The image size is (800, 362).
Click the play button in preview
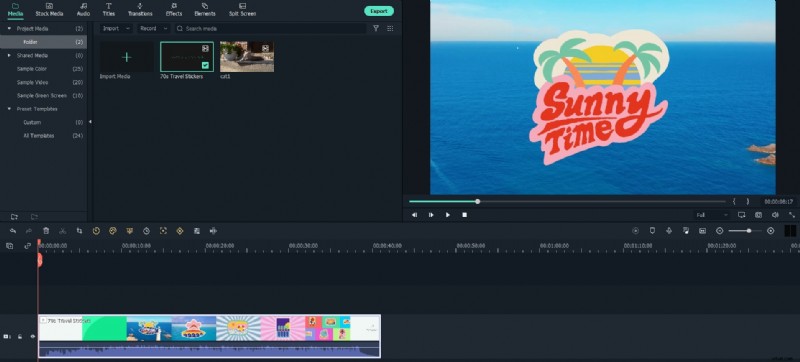447,215
